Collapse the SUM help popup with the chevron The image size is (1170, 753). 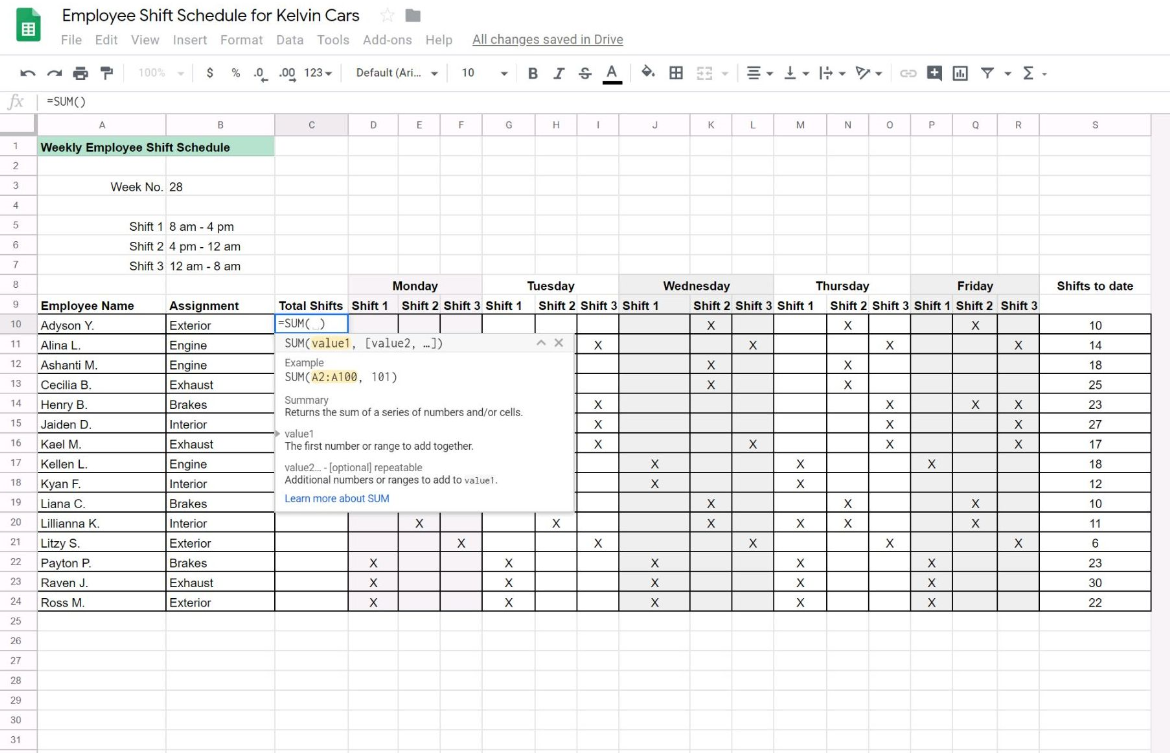(541, 343)
